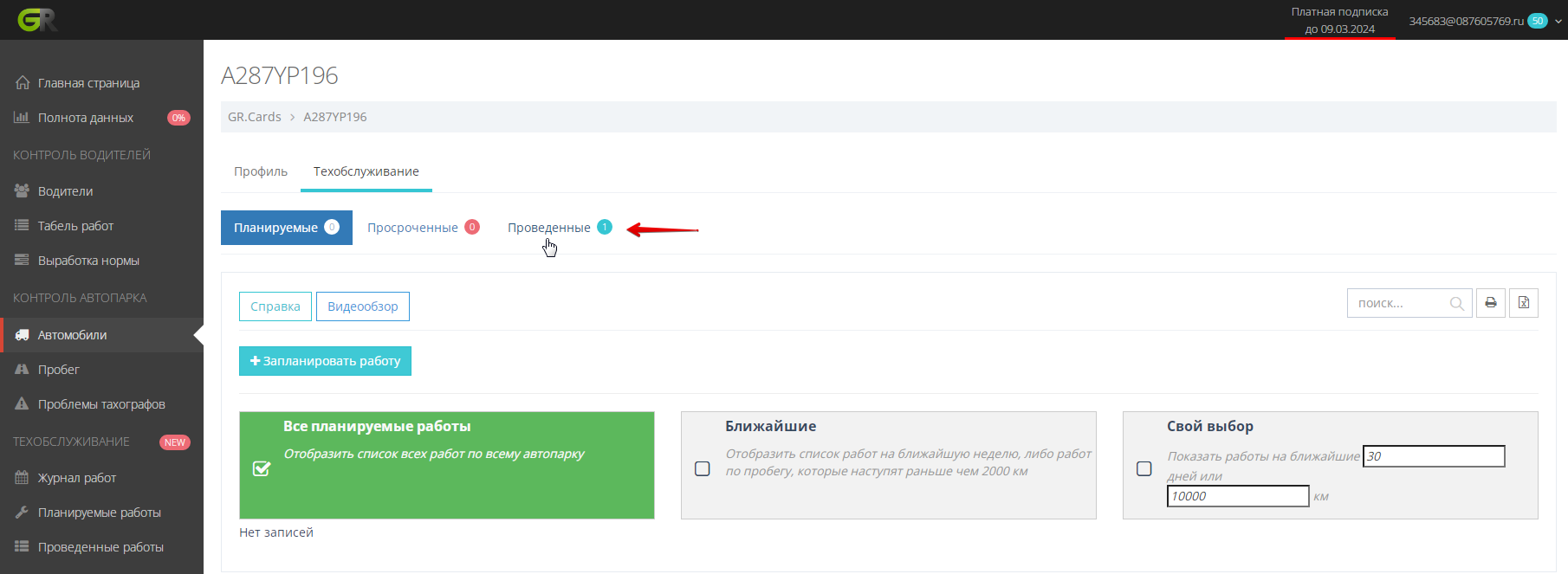
Task: Click the search magnifier icon
Action: point(1456,304)
